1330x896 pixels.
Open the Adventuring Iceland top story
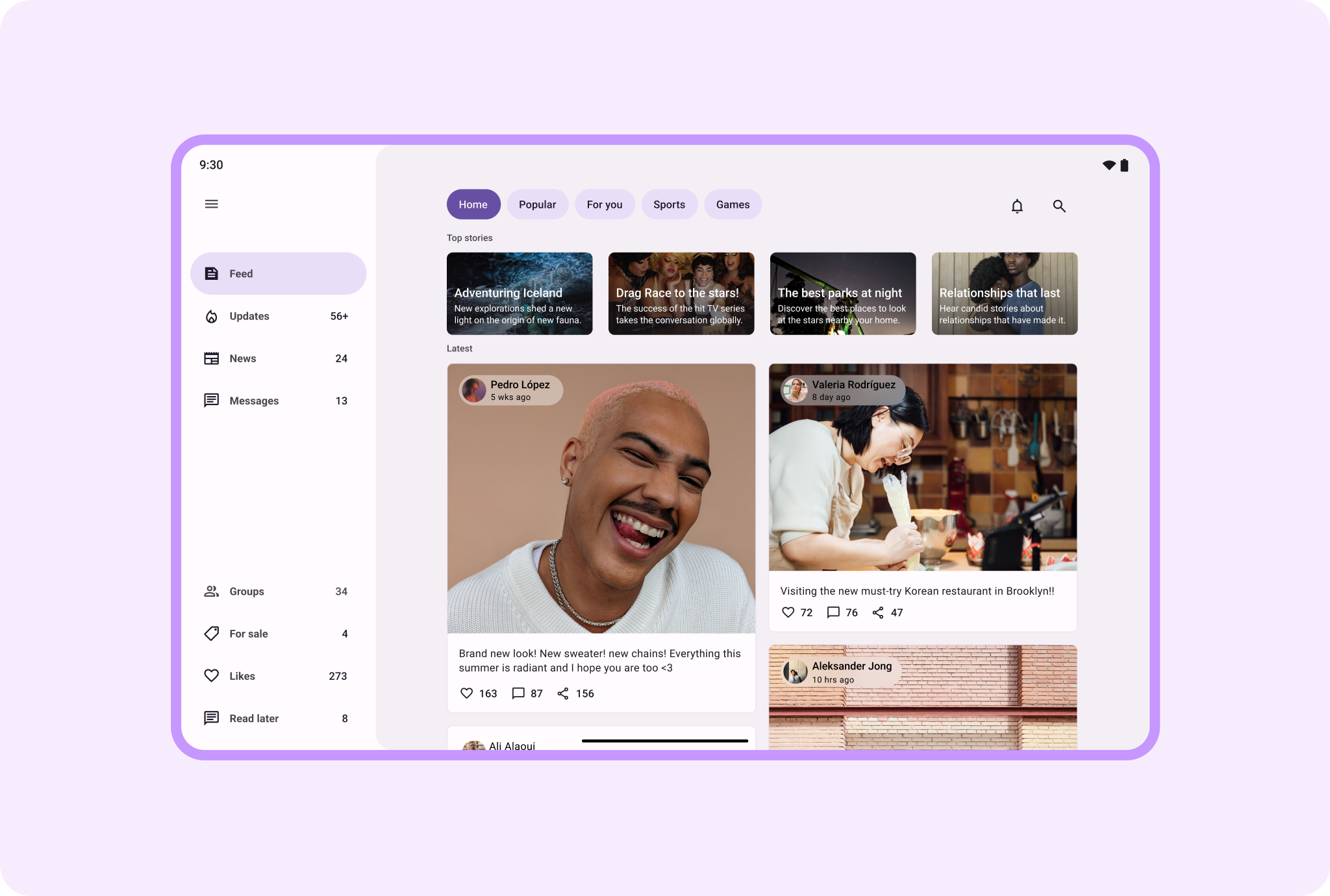point(520,293)
